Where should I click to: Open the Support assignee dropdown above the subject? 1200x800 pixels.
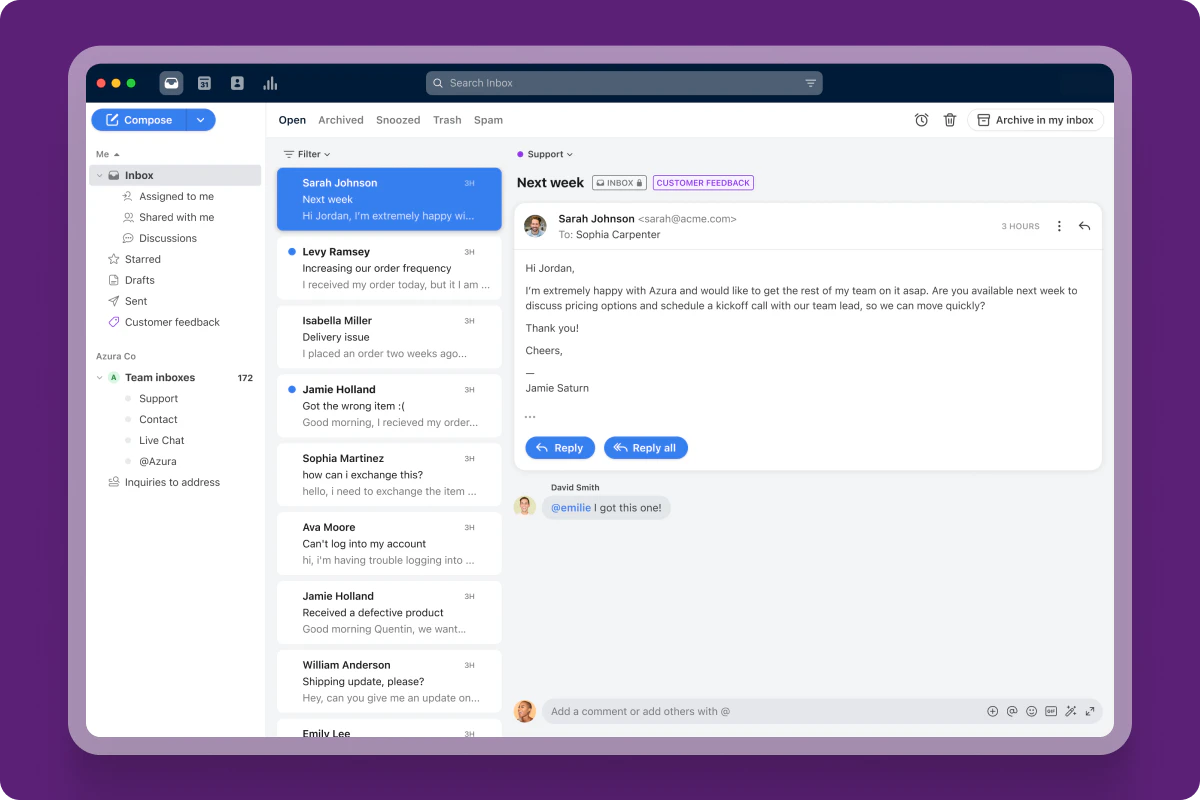tap(545, 154)
